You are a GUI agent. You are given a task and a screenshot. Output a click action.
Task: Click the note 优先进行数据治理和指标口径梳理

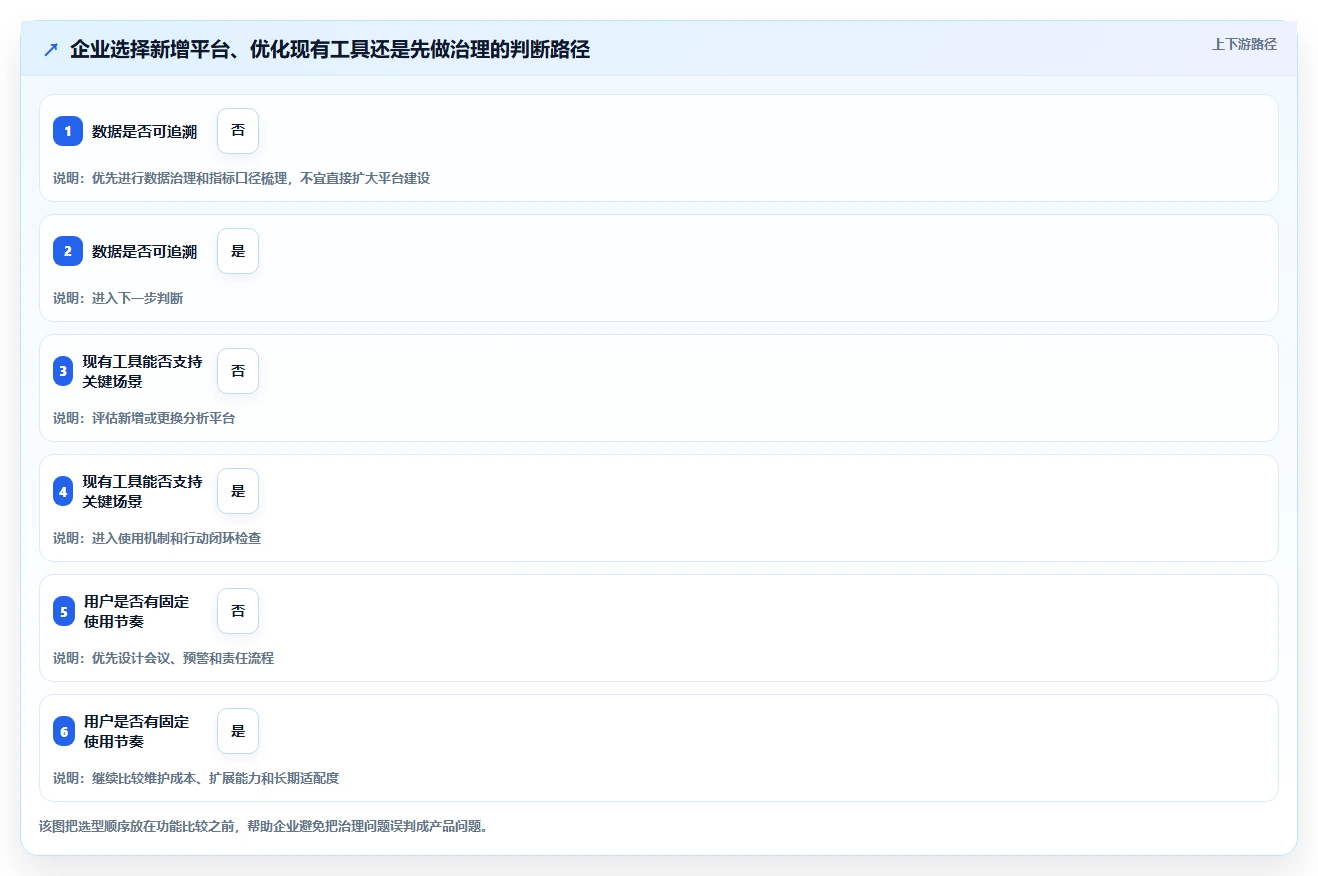241,178
